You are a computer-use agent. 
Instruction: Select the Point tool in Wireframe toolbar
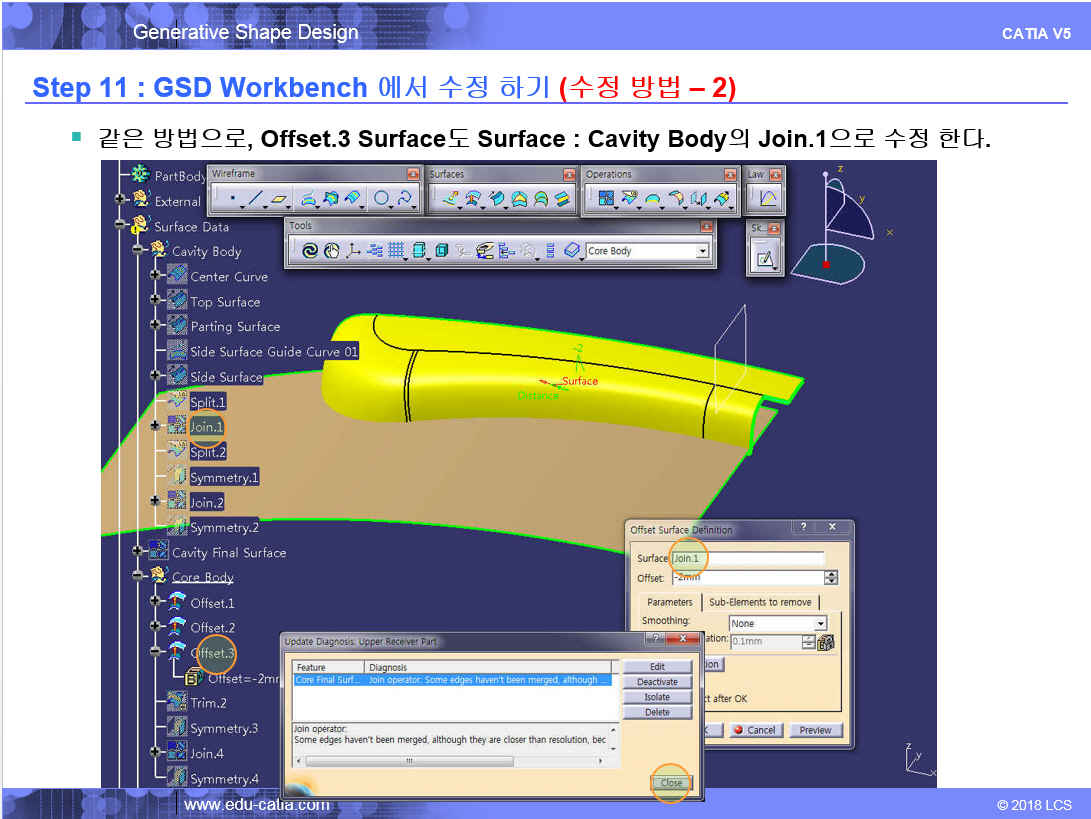point(231,199)
